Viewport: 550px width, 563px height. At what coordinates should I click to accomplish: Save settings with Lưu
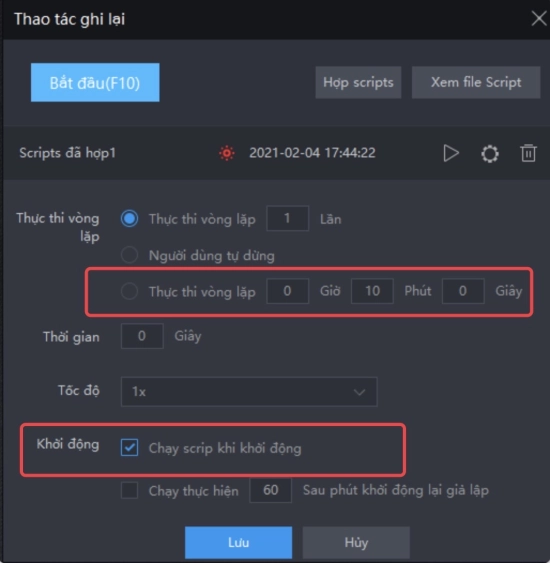[x=238, y=542]
